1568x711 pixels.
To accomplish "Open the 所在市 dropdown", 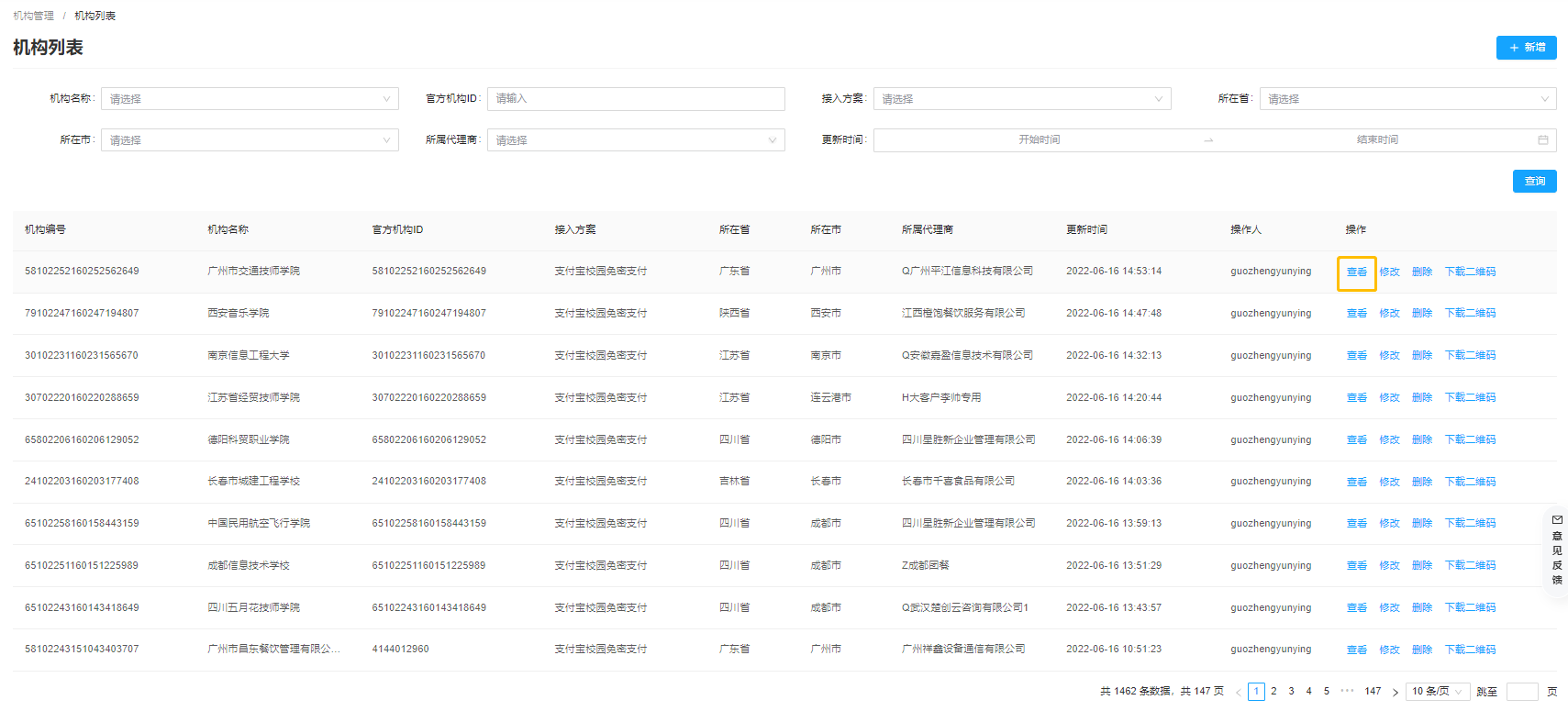I will tap(250, 140).
